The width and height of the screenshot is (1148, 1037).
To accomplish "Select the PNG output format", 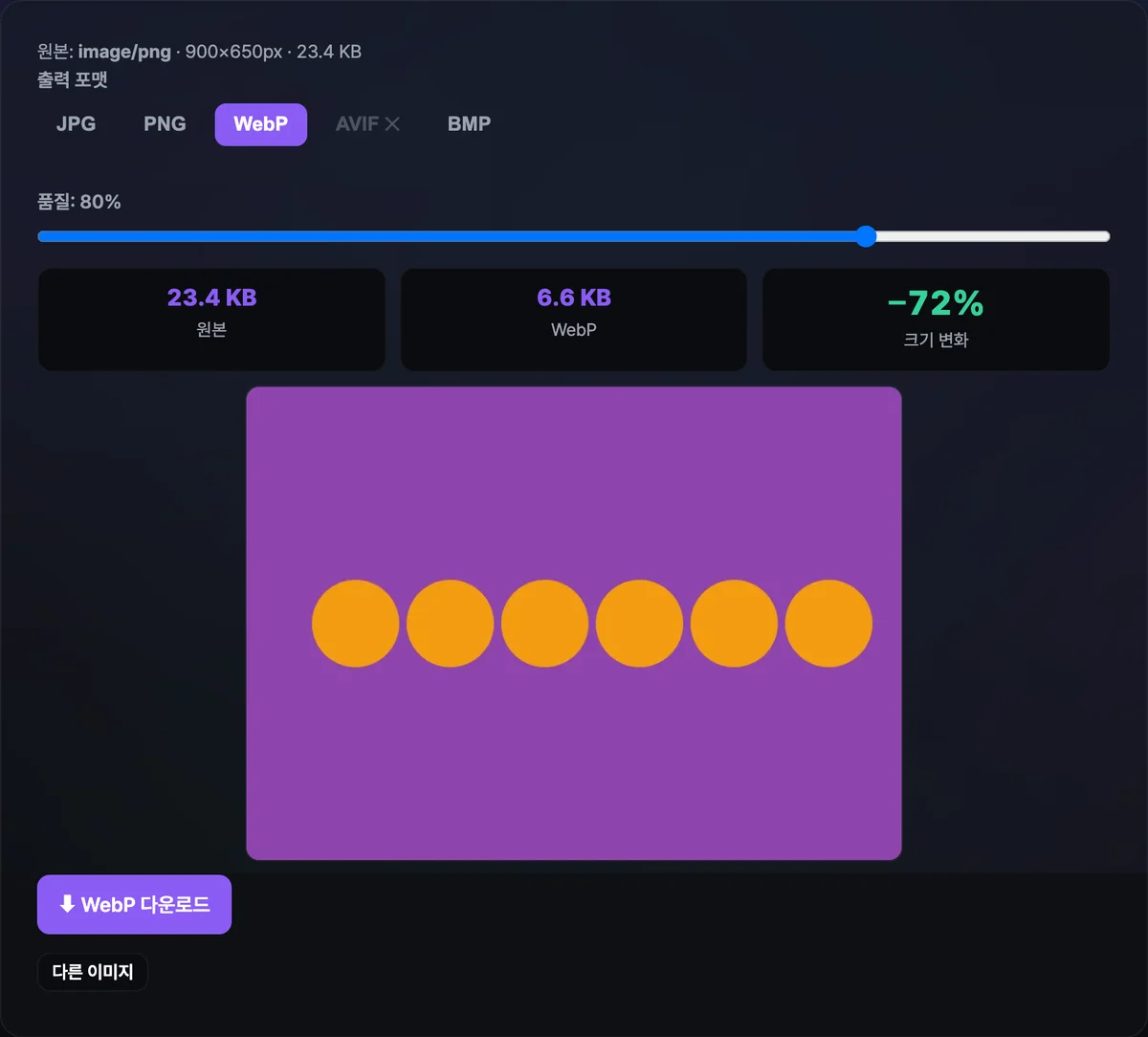I will [x=165, y=124].
